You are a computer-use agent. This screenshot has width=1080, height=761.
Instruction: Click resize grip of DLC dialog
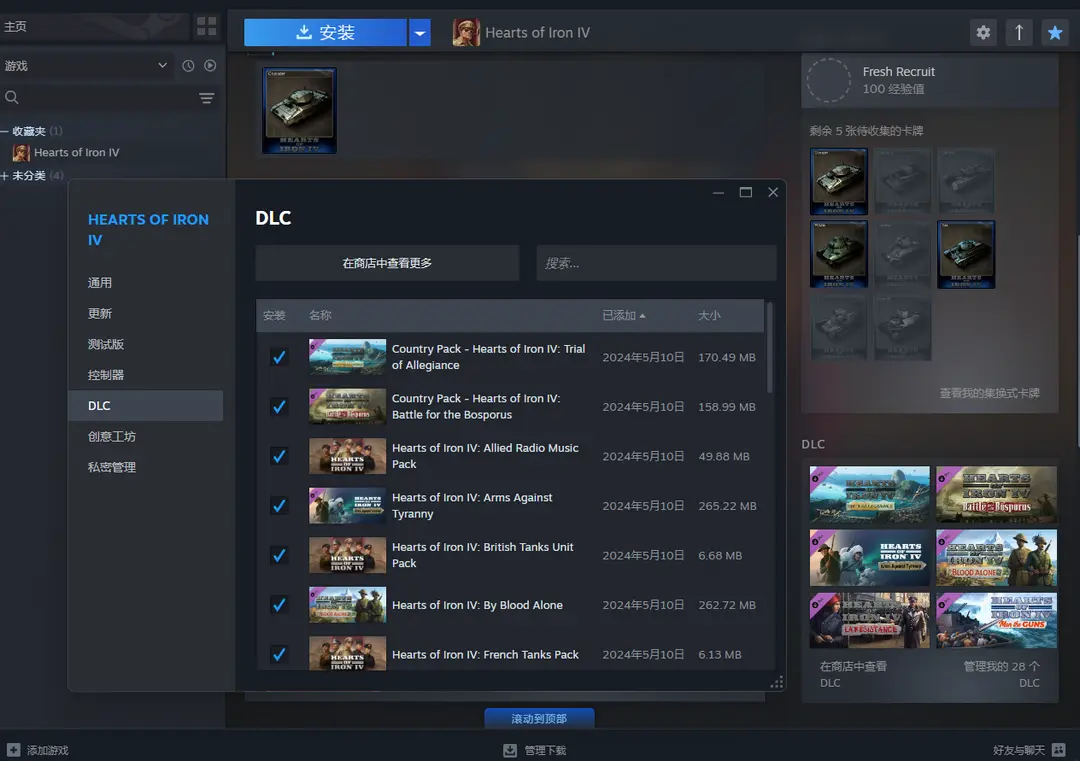click(777, 682)
